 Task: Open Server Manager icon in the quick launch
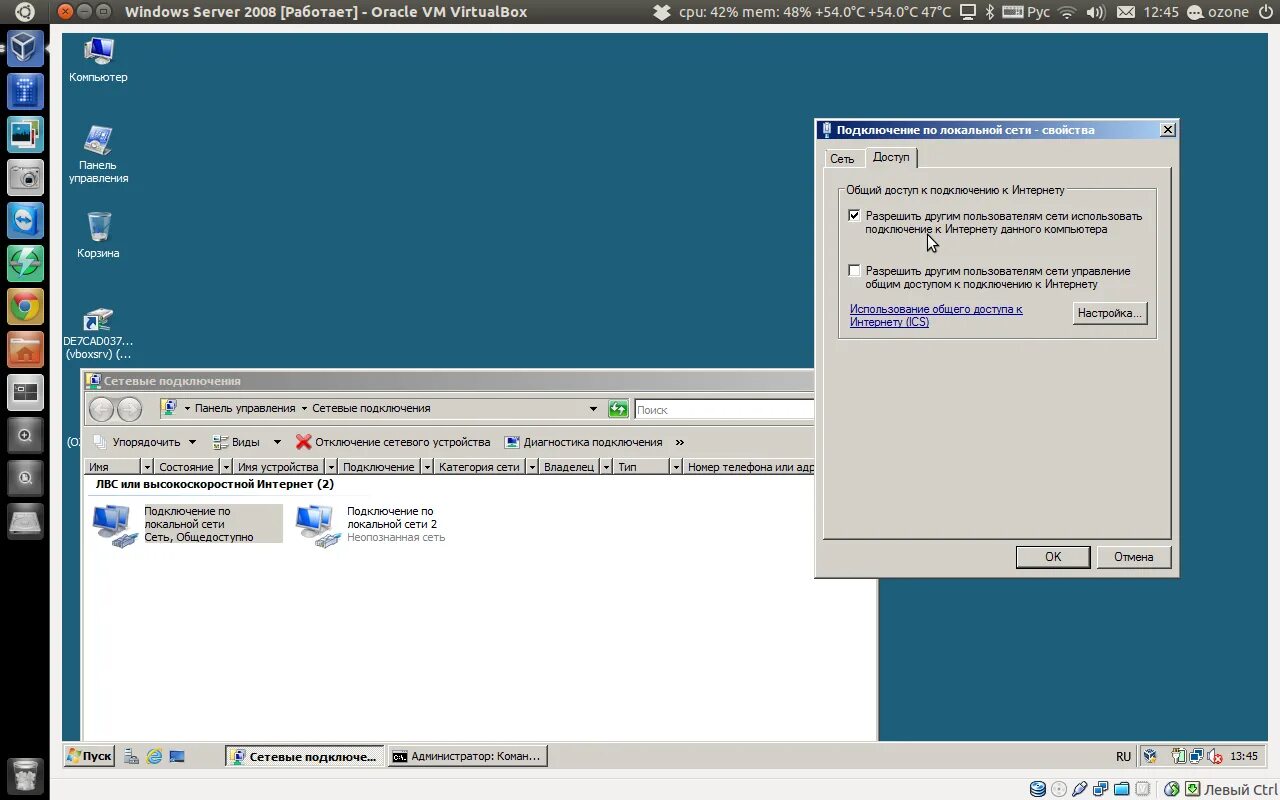pyautogui.click(x=131, y=757)
